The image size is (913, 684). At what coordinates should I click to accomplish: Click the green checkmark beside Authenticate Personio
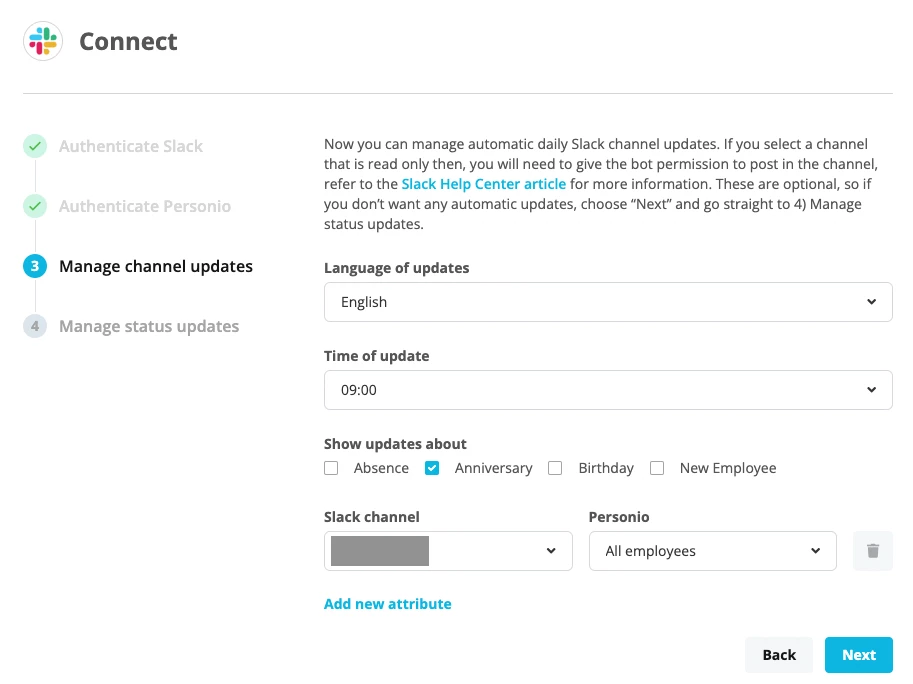tap(35, 206)
